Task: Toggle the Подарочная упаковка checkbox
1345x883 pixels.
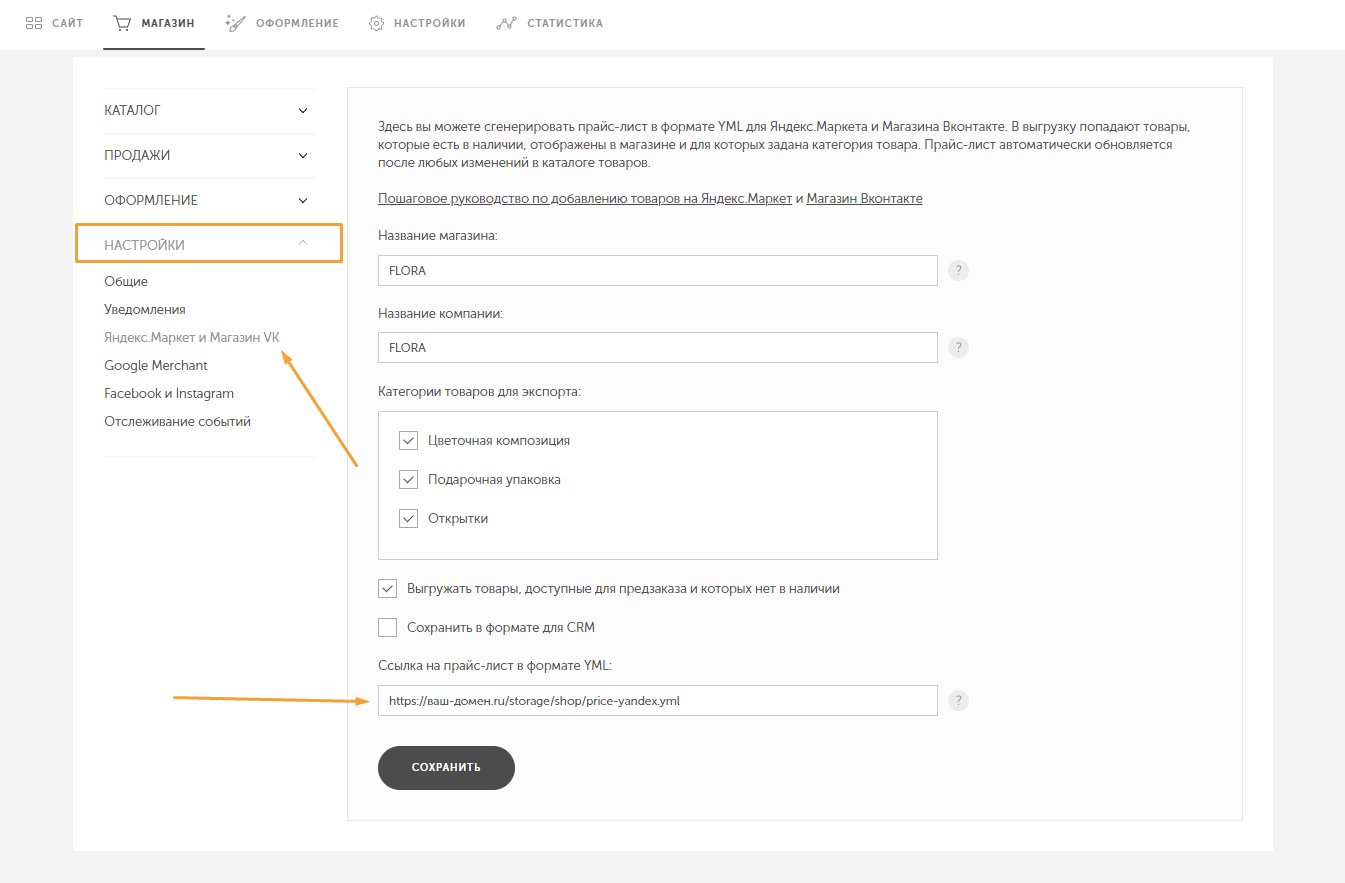Action: coord(408,480)
